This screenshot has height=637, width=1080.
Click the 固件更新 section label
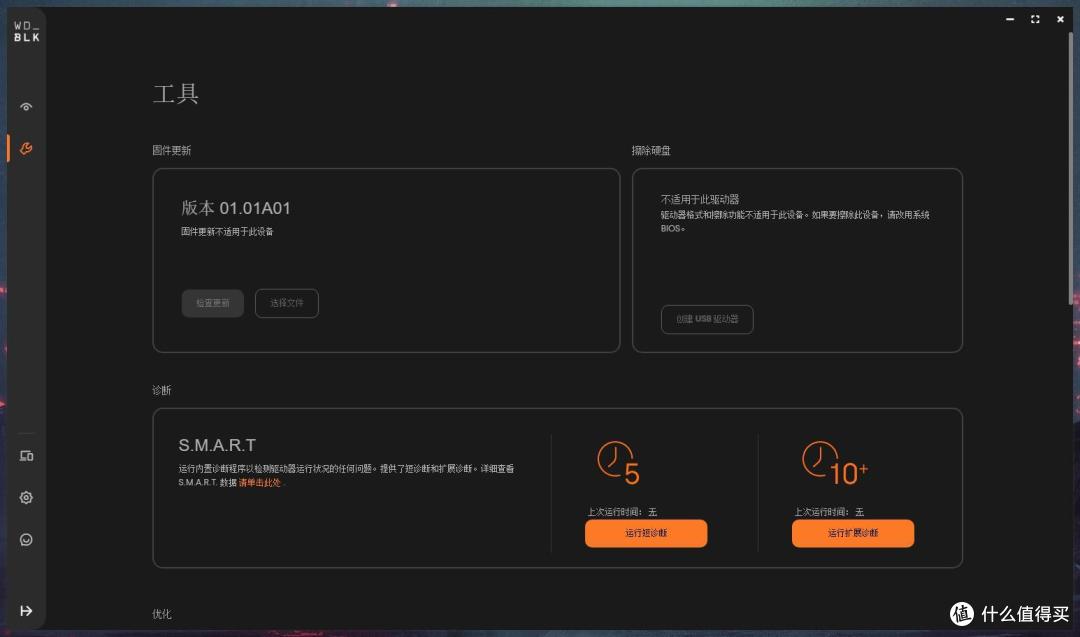[172, 150]
